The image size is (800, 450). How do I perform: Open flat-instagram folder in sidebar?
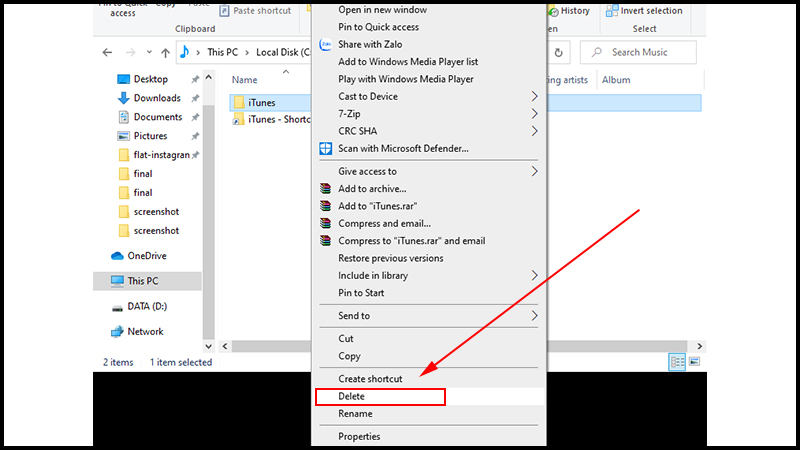[161, 155]
